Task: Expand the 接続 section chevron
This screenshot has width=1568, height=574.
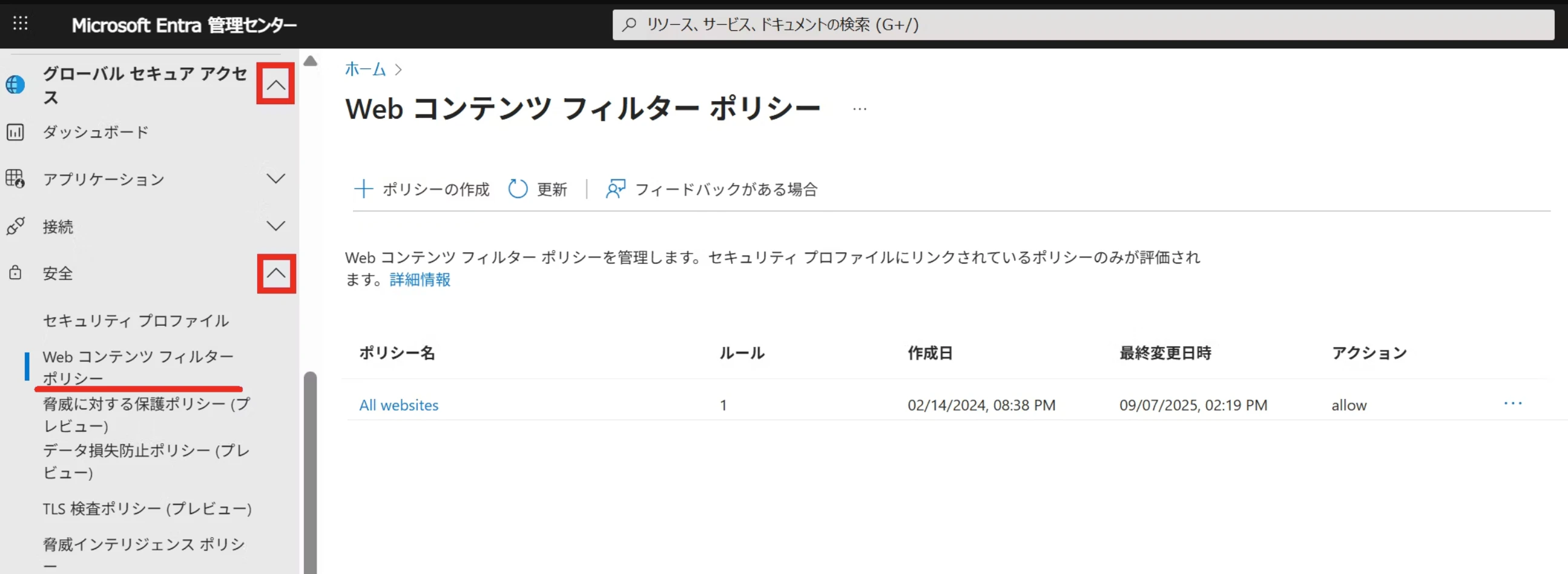Action: 275,226
